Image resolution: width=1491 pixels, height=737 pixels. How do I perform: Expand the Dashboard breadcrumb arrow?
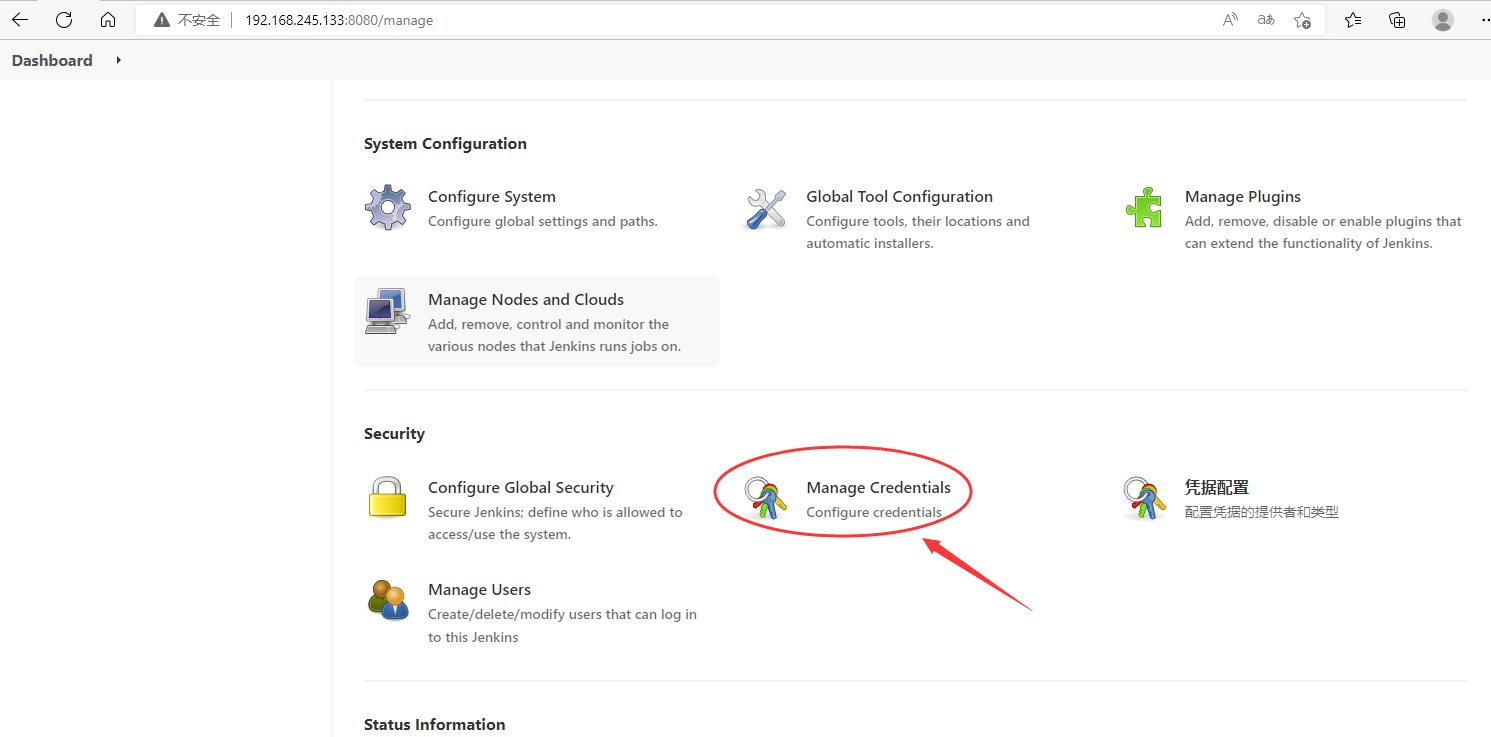click(118, 60)
